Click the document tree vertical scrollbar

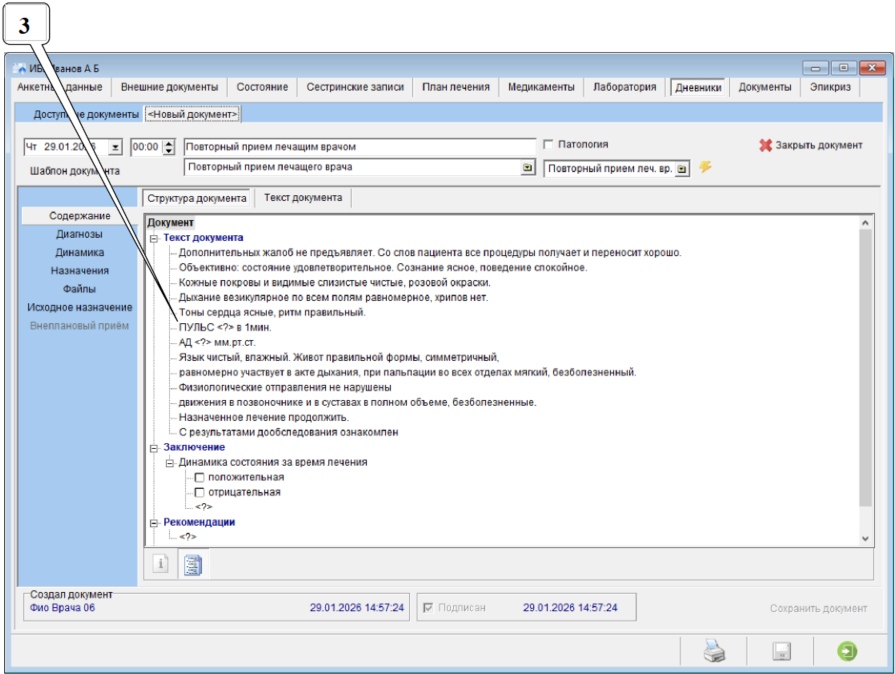[865, 380]
